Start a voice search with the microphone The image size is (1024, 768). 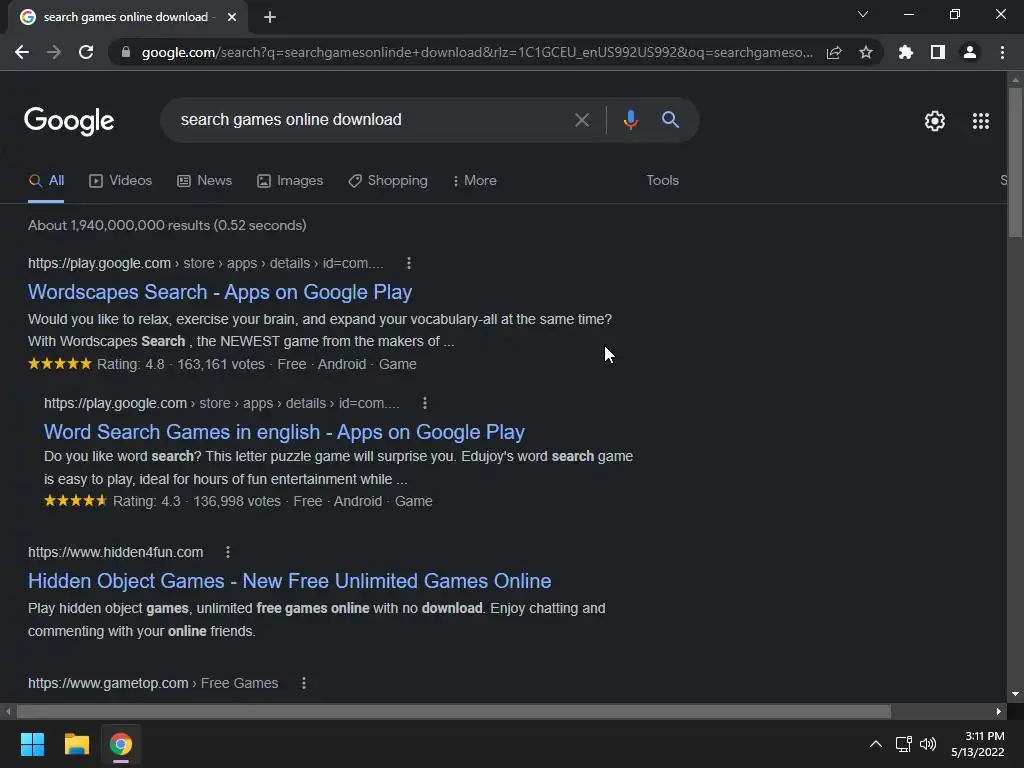630,120
